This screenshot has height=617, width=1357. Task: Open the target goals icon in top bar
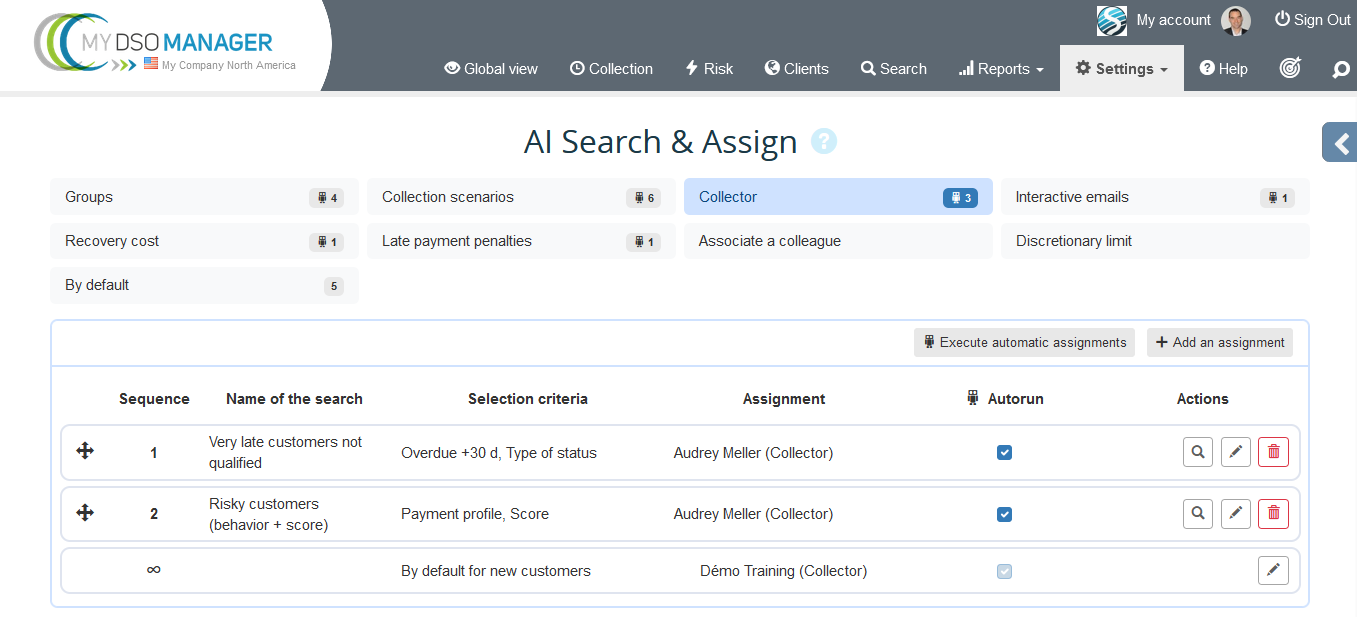pyautogui.click(x=1290, y=68)
